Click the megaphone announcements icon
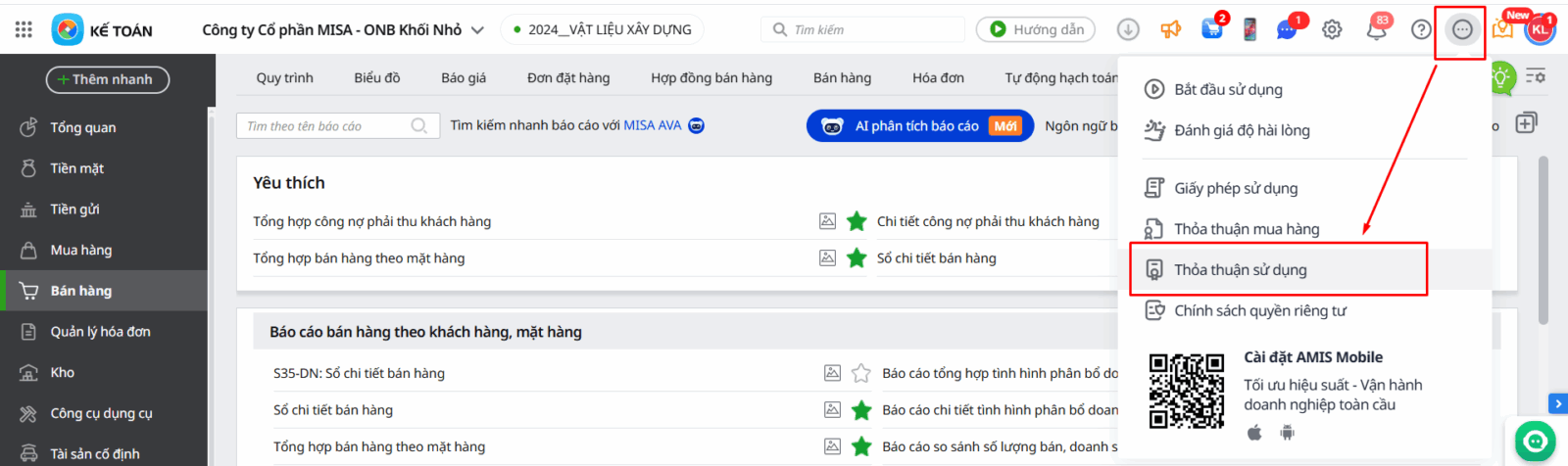This screenshot has width=1568, height=466. pos(1171,29)
